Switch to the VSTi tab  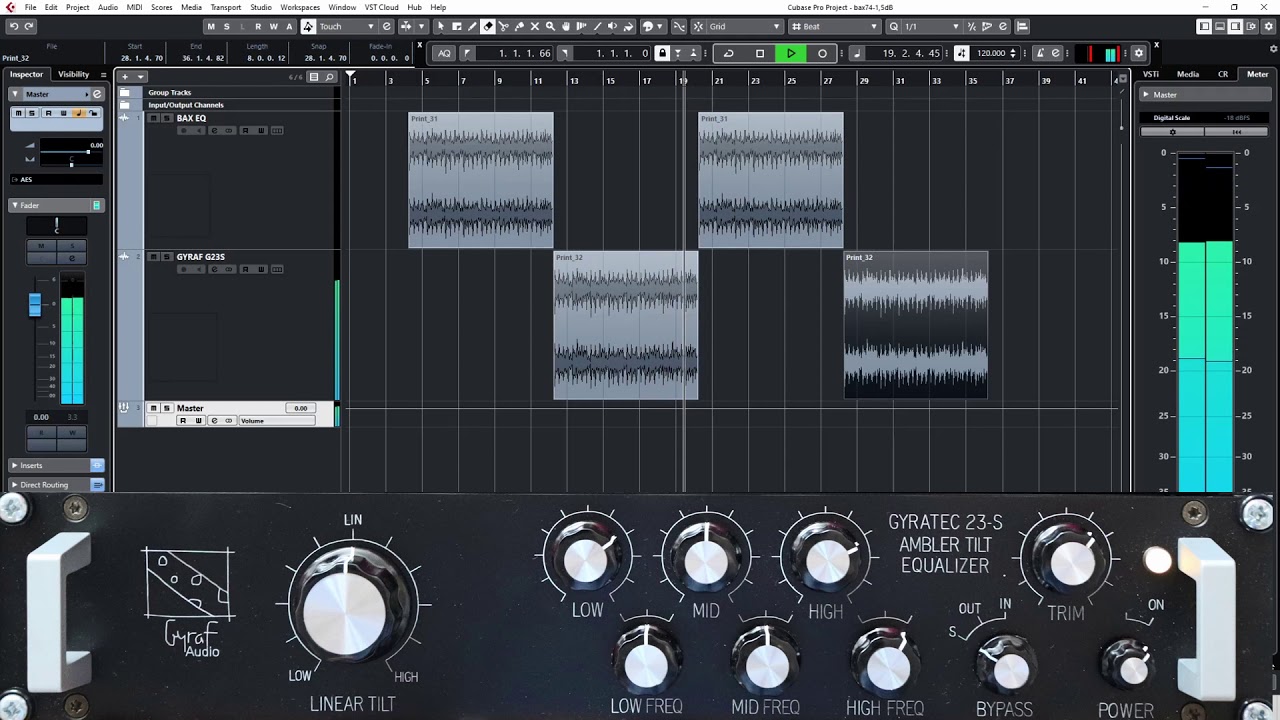click(x=1151, y=74)
